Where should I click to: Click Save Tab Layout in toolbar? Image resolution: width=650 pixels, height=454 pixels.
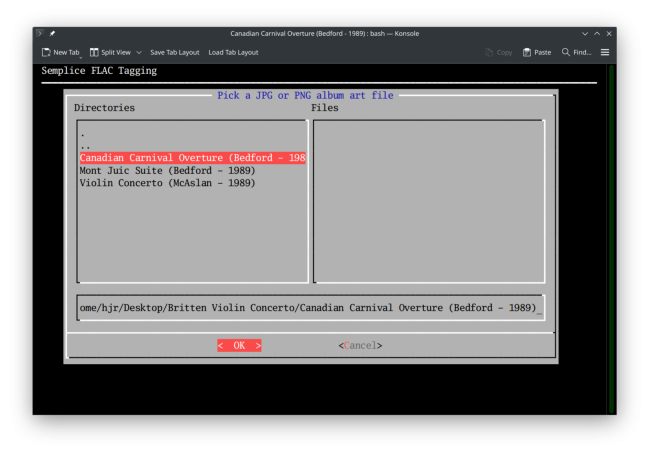point(175,52)
